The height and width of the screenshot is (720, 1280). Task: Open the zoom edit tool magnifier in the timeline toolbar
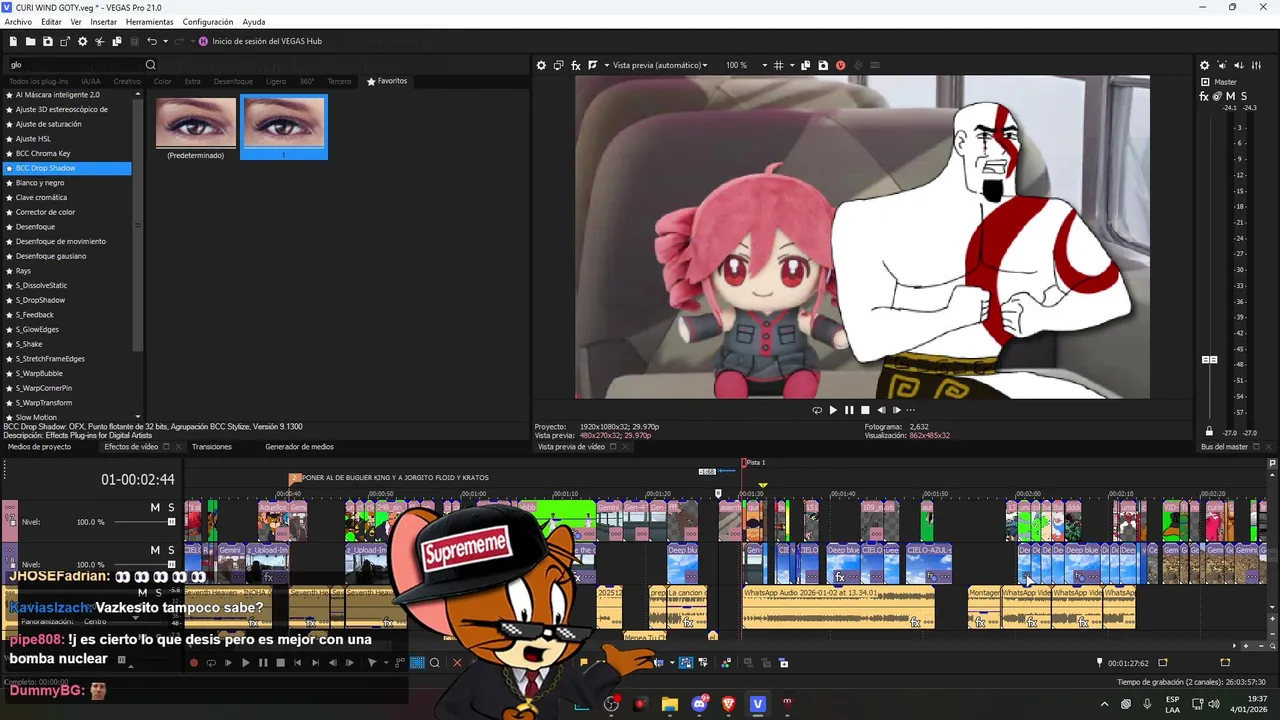434,663
